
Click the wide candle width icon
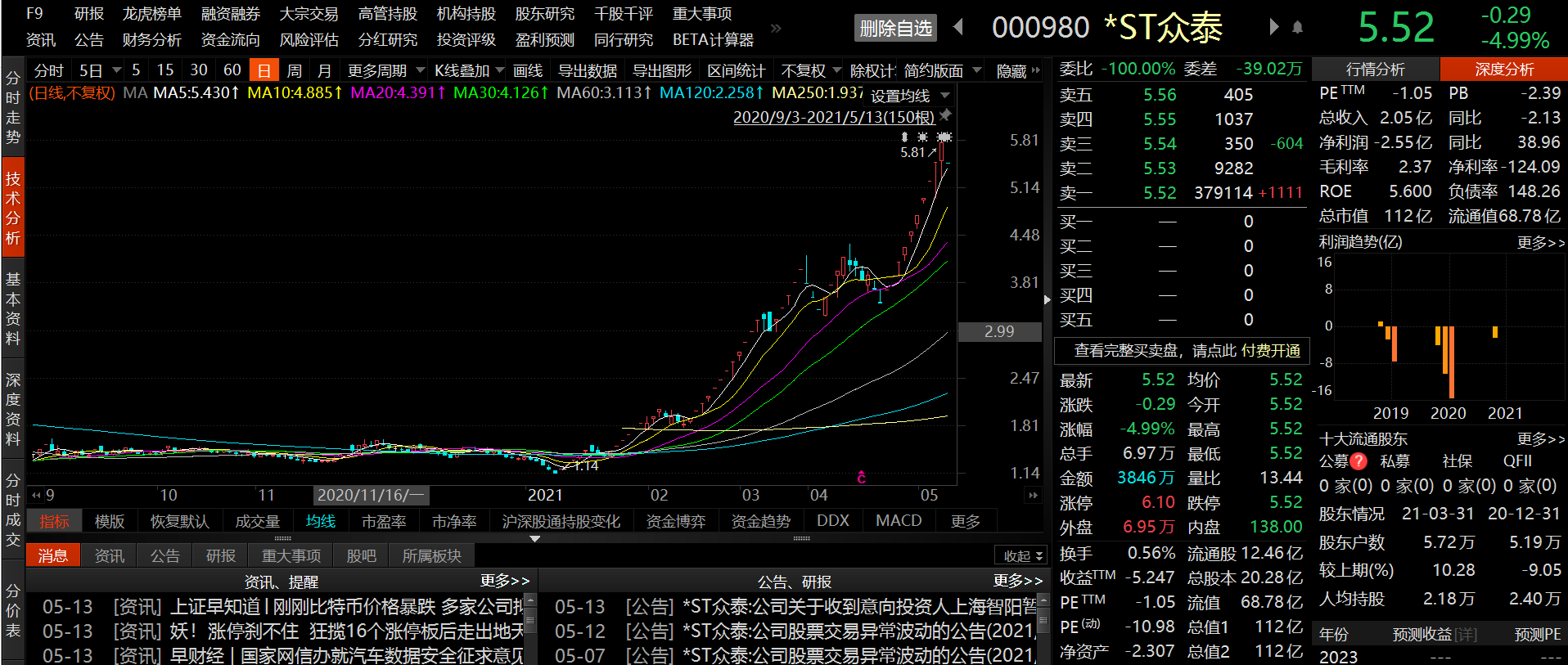[944, 137]
